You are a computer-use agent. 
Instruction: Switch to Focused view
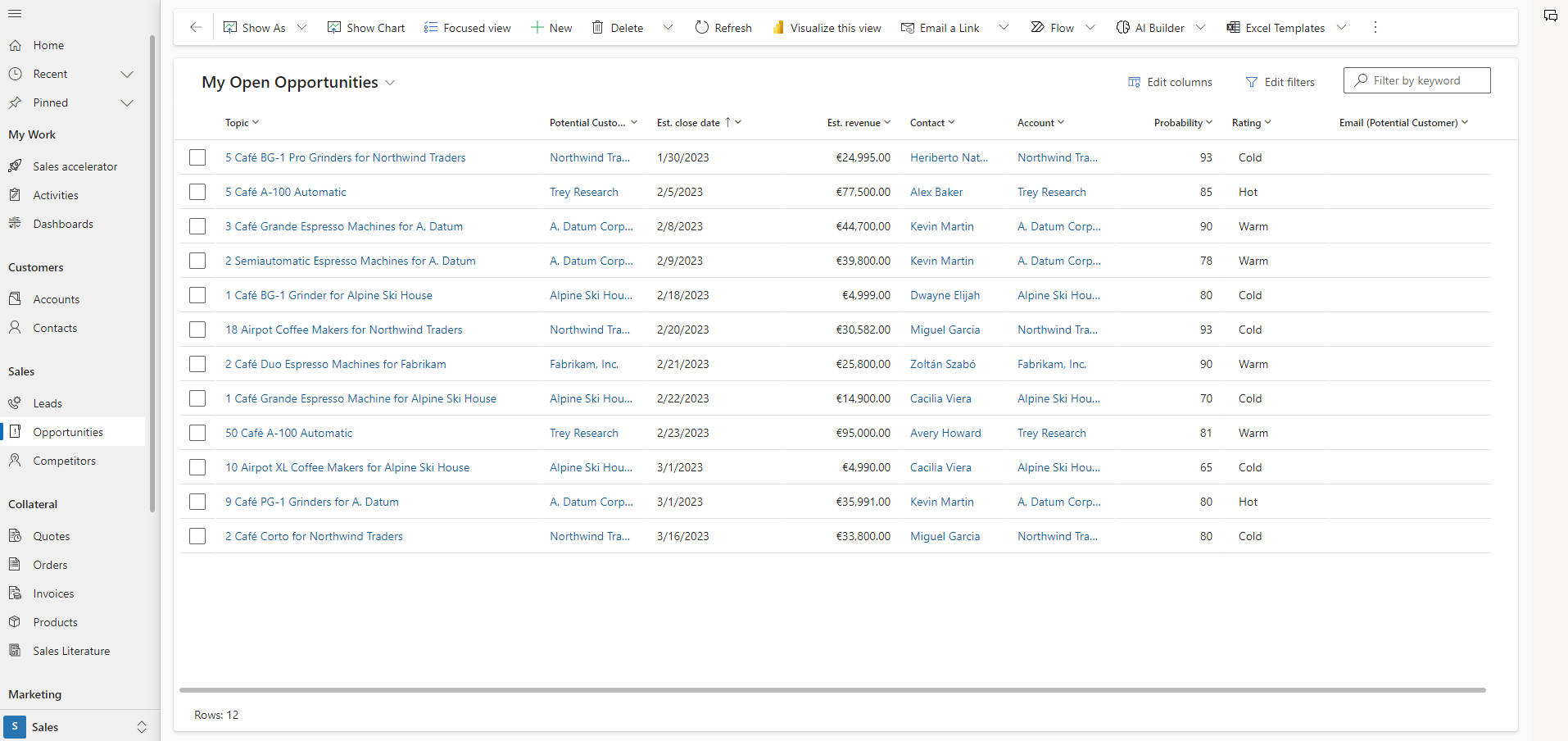[467, 27]
